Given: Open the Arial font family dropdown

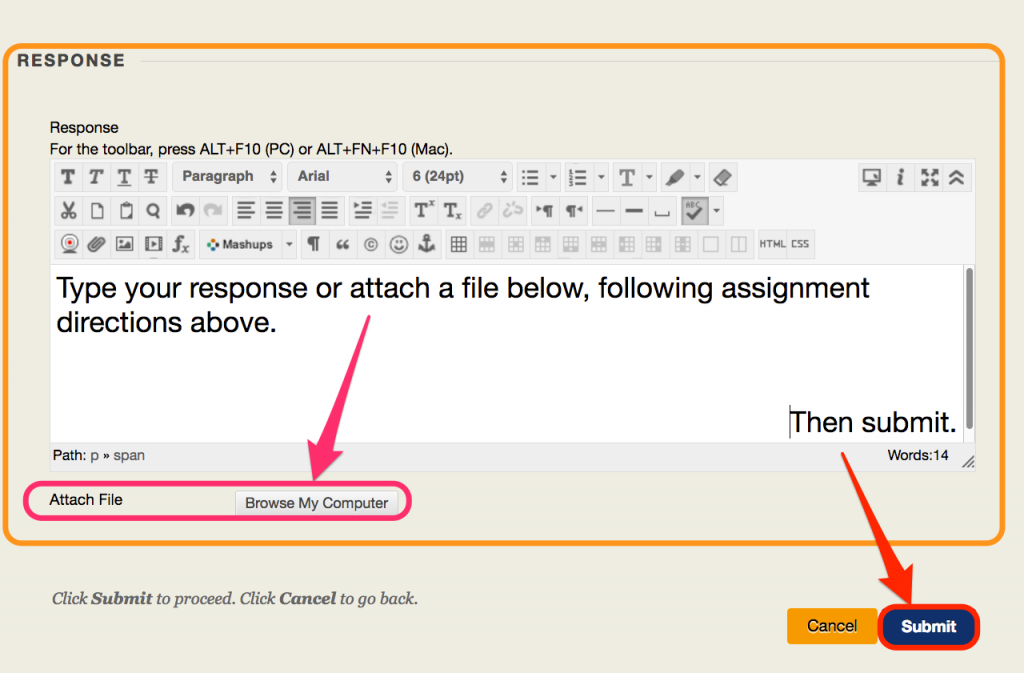Looking at the screenshot, I should [344, 177].
